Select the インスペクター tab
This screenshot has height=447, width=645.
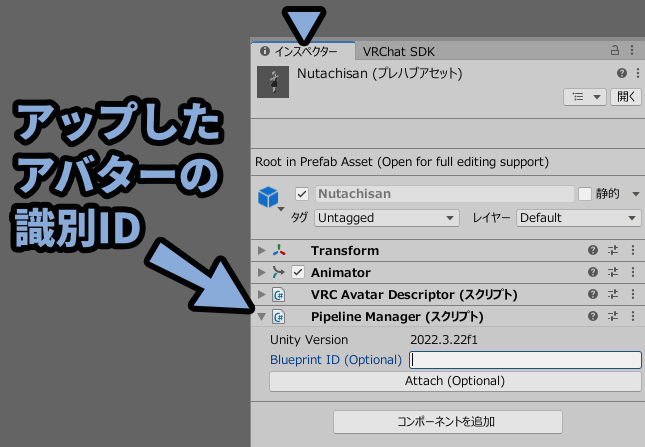coord(303,51)
